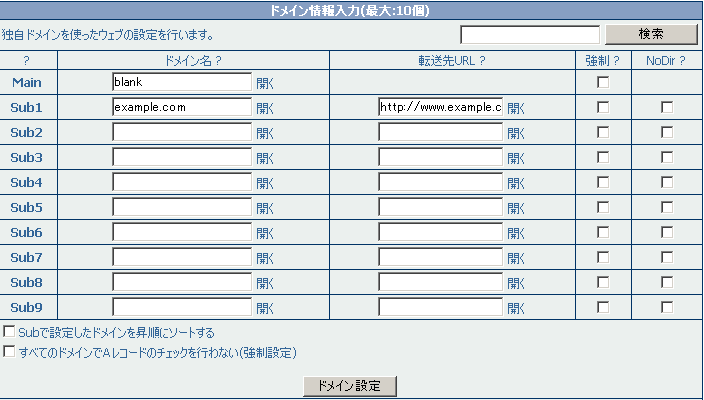Click the Sub3 domain name field
The image size is (704, 400).
182,157
